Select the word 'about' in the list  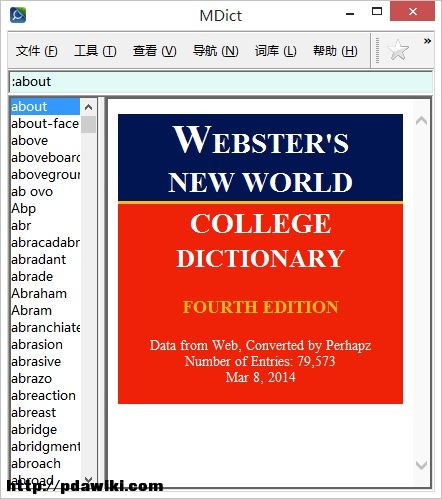point(45,107)
